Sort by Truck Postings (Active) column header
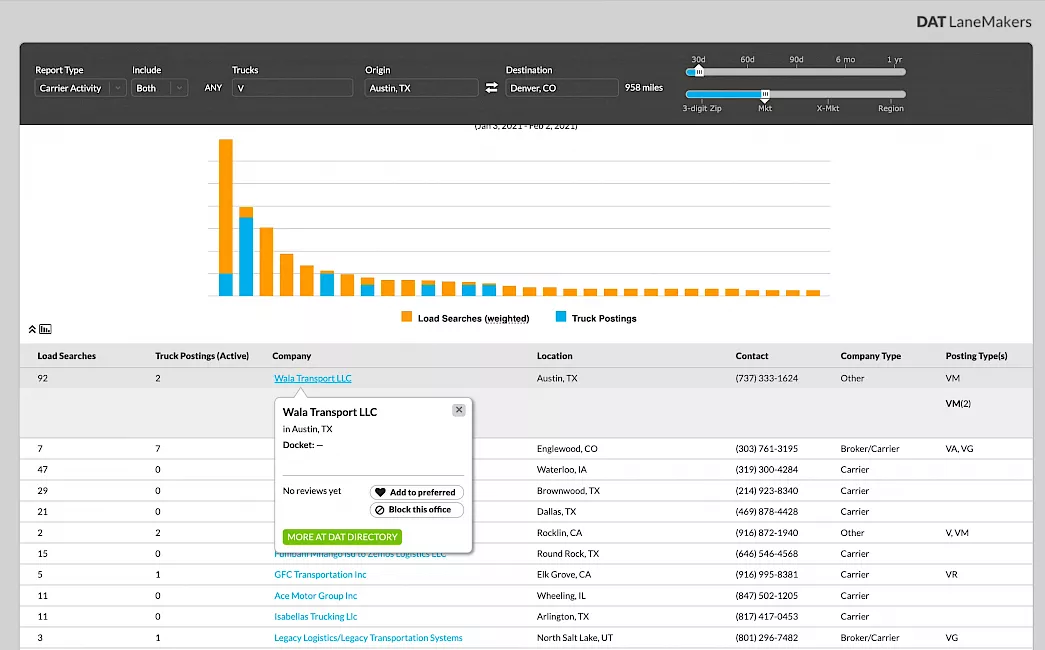Screen dimensions: 1045x650 [202, 356]
